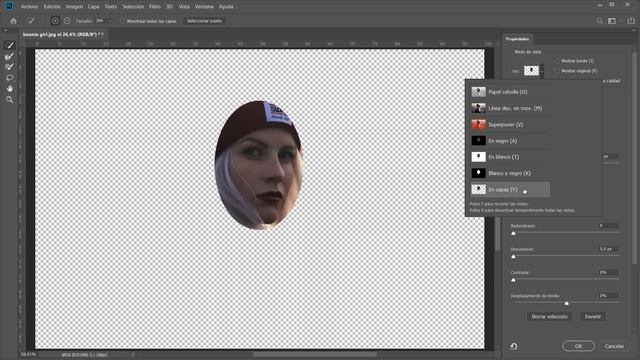Select the Zoom magnifier tool

click(10, 100)
